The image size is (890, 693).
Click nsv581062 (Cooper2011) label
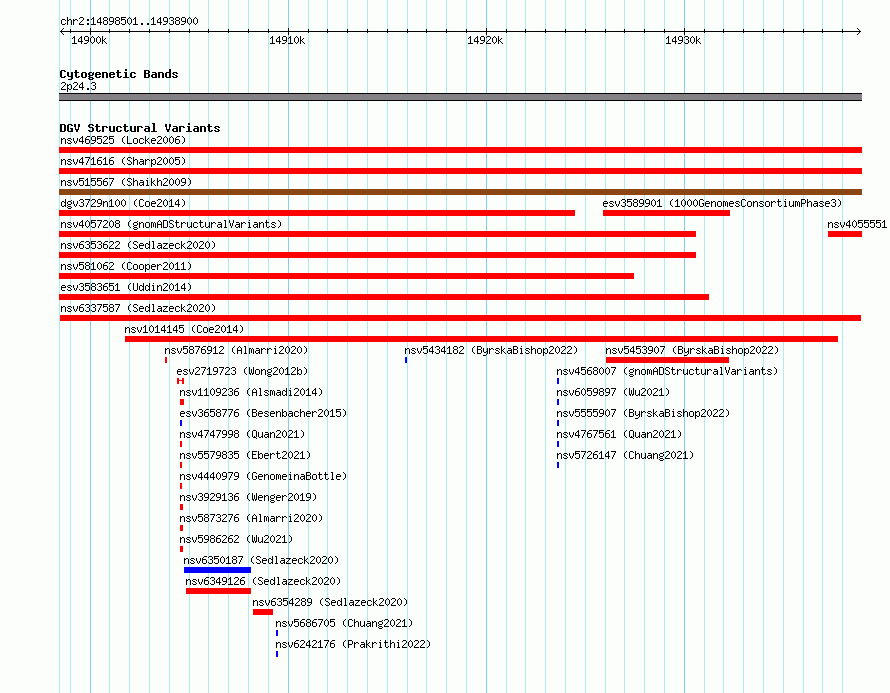126,266
